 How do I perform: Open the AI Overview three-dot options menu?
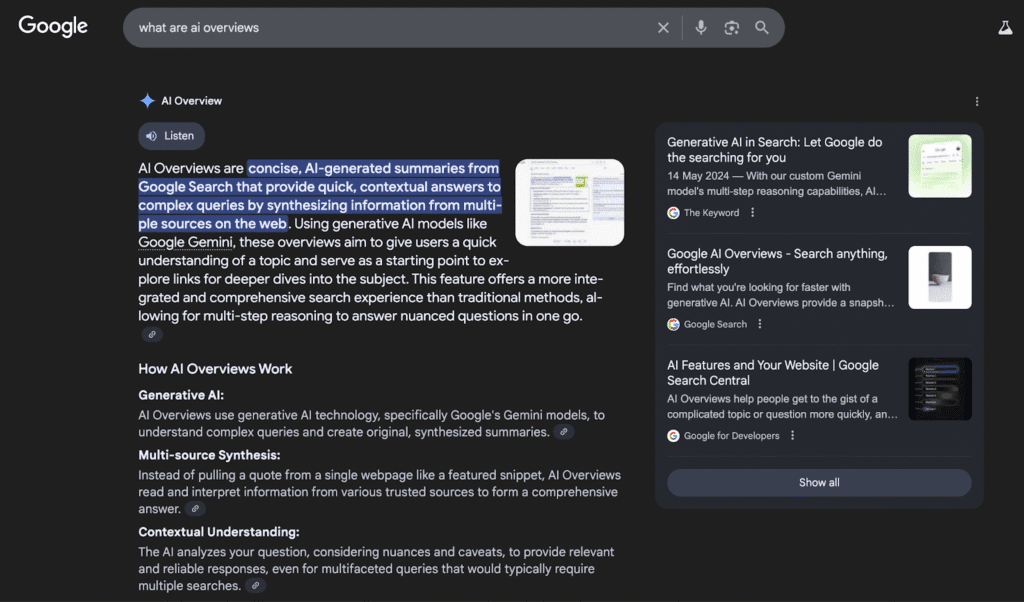977,101
